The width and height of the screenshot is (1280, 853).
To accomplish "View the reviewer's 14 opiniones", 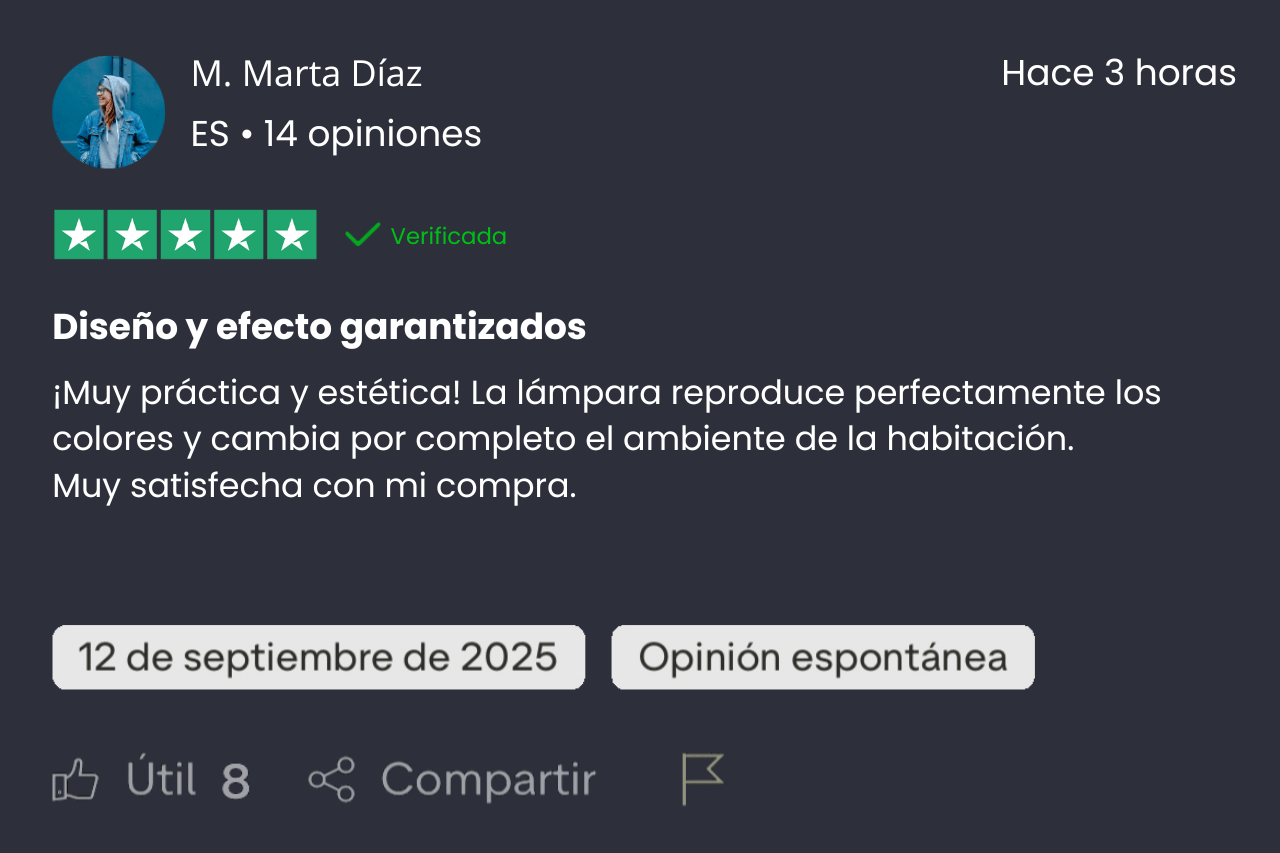I will 372,134.
